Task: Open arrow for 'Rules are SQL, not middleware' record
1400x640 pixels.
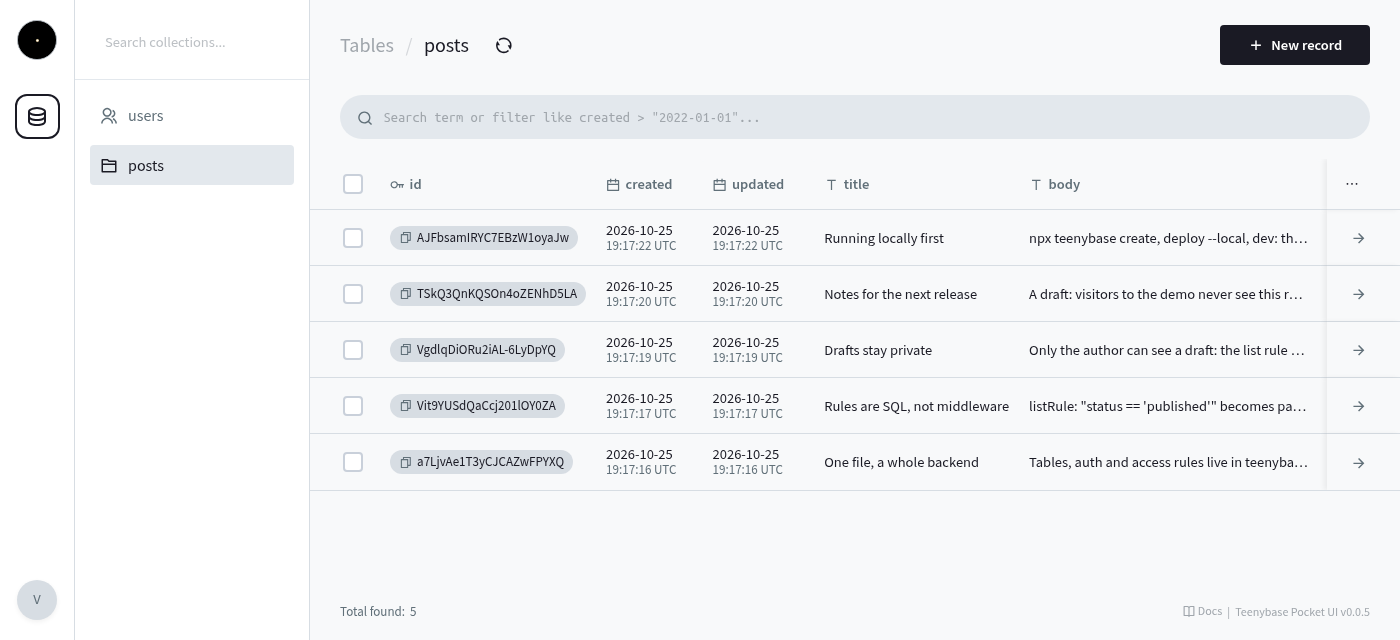Action: point(1358,406)
